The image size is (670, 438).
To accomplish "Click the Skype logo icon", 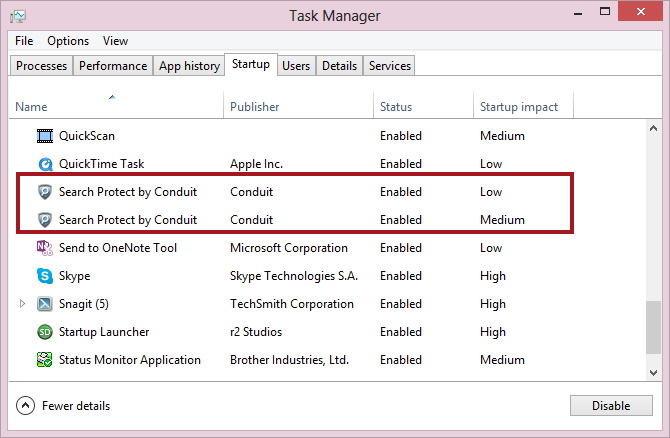I will coord(45,276).
